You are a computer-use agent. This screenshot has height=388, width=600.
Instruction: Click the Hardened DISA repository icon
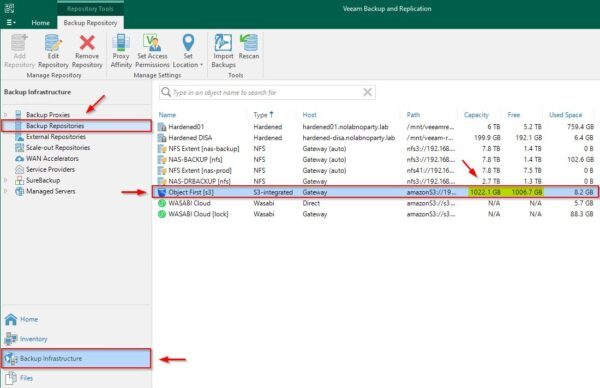tap(162, 137)
